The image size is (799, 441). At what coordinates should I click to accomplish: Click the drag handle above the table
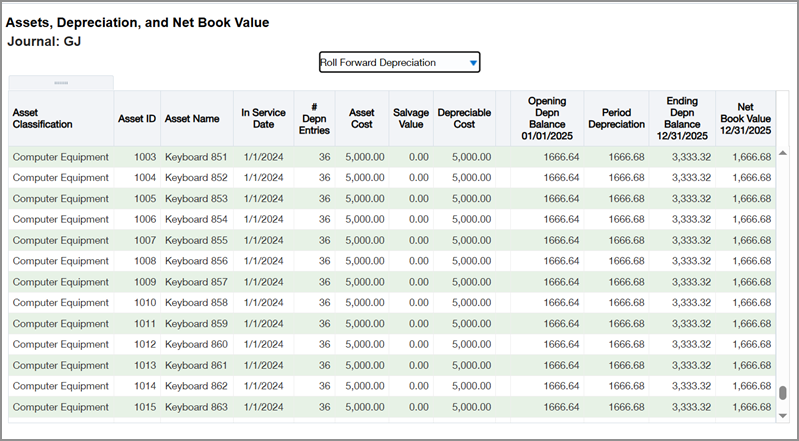pos(61,82)
